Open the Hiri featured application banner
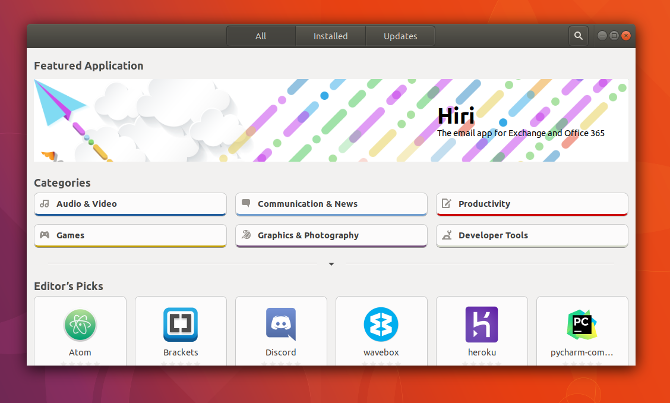The height and width of the screenshot is (403, 670). pyautogui.click(x=331, y=120)
